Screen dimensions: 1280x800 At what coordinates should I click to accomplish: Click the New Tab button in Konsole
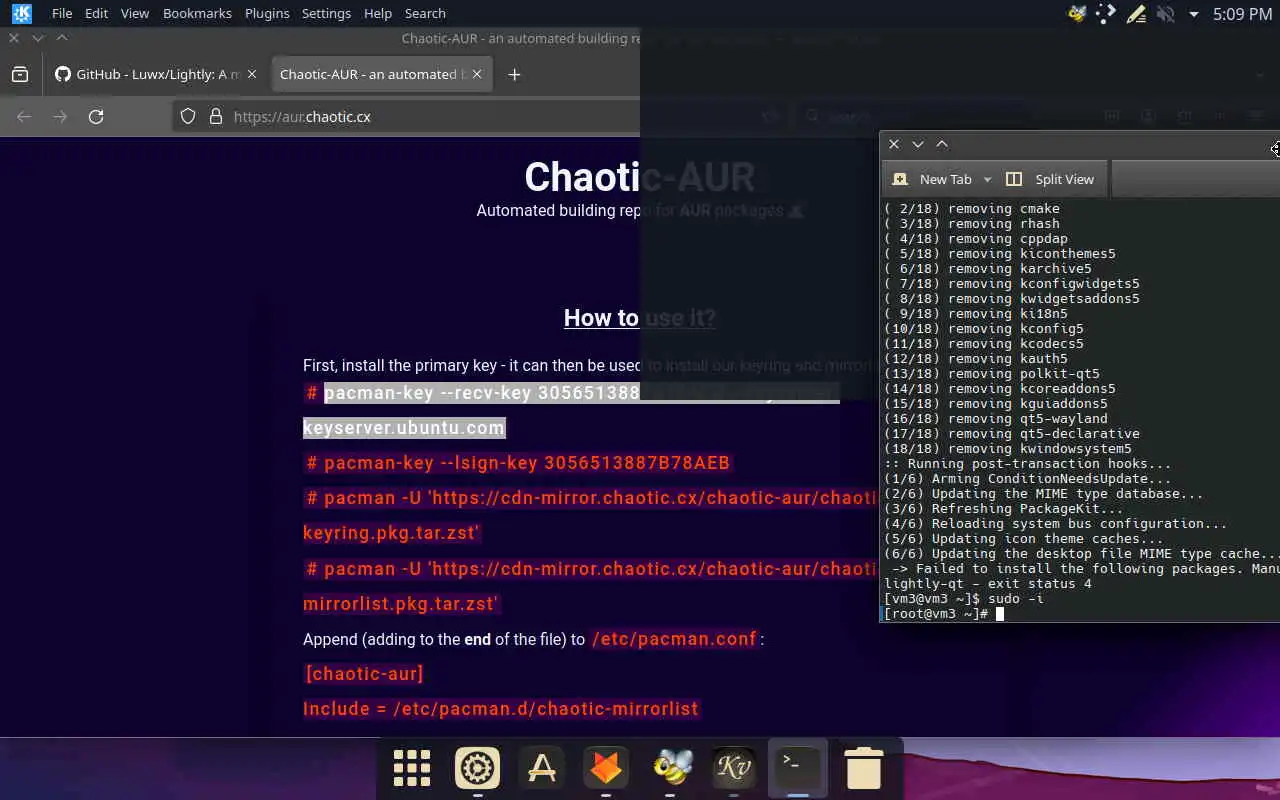[932, 179]
